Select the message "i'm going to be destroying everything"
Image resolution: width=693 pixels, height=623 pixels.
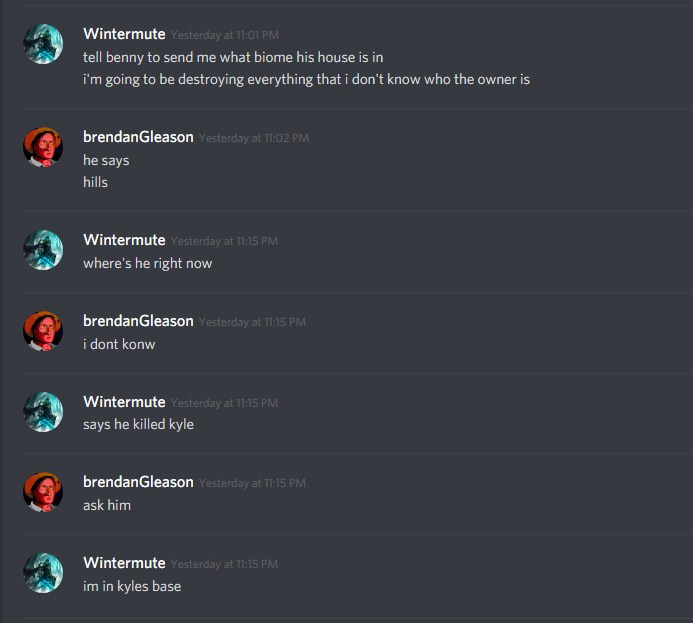pyautogui.click(x=306, y=80)
